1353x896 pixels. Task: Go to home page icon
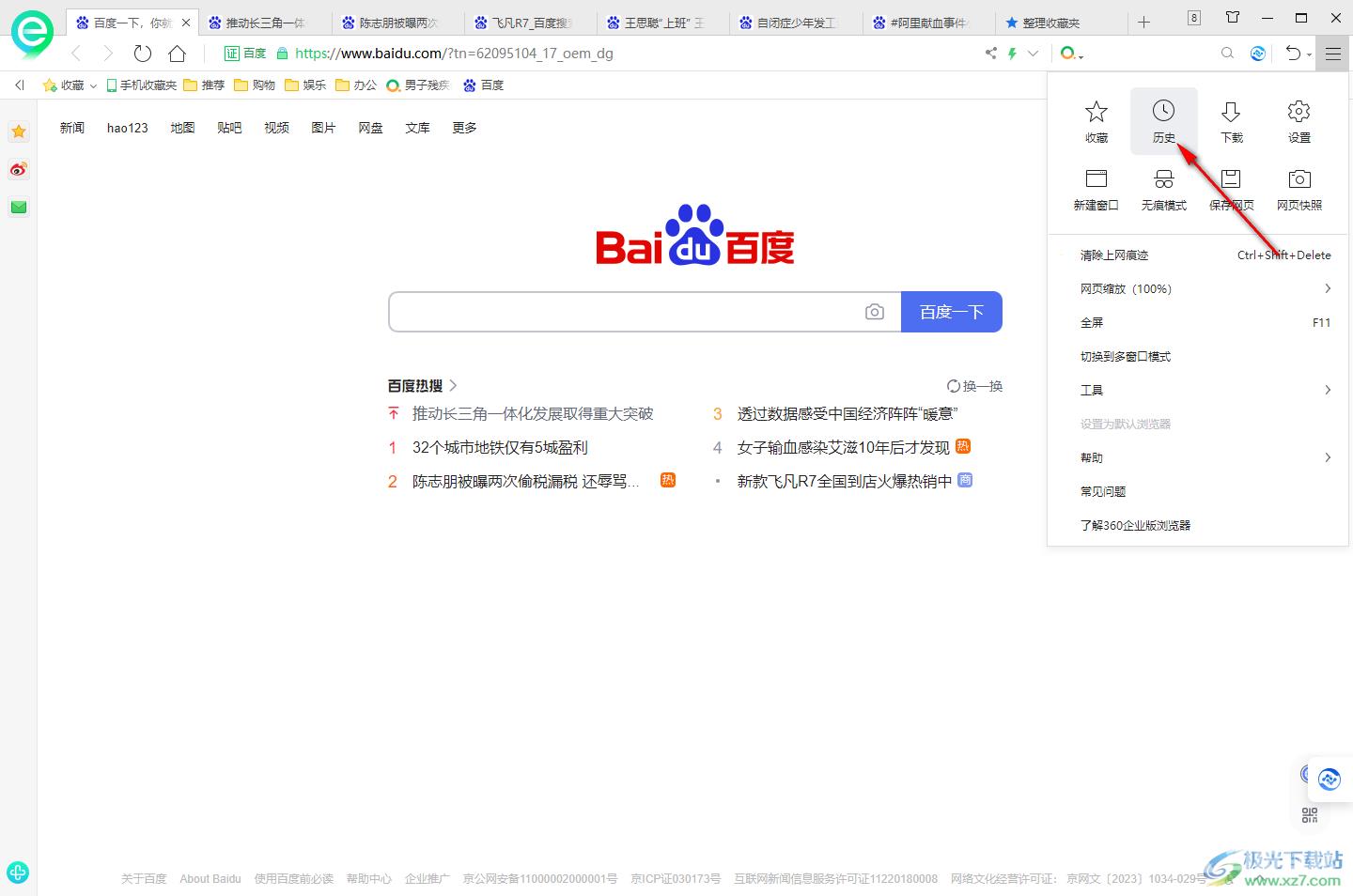coord(177,54)
